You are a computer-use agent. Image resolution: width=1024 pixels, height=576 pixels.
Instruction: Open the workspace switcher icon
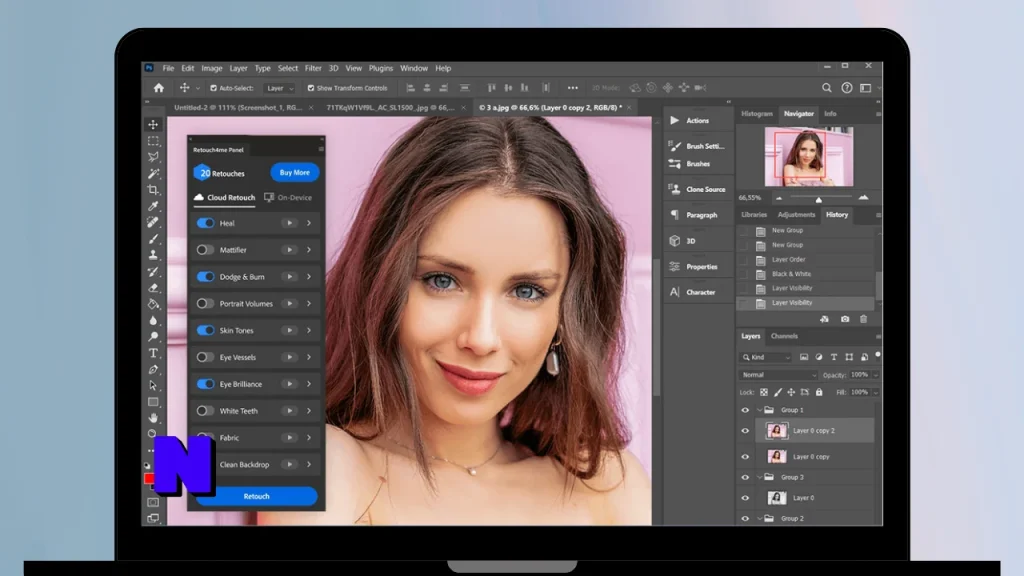(x=865, y=88)
